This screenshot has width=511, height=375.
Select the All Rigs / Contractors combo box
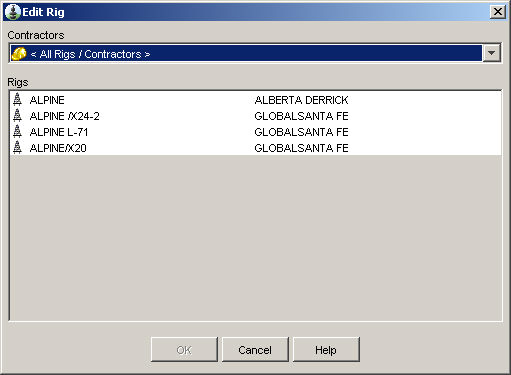coord(255,53)
